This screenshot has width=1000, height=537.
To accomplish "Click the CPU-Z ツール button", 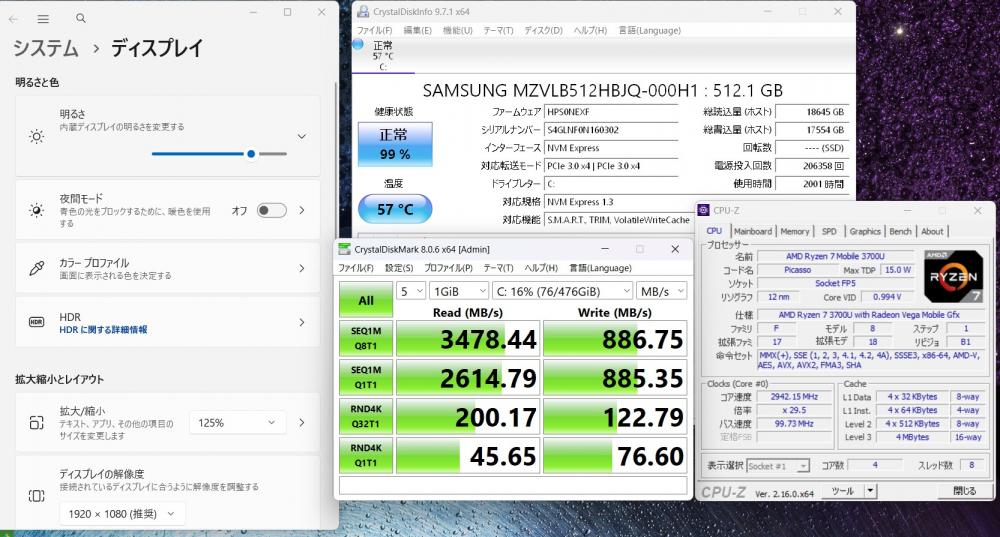I will 842,491.
